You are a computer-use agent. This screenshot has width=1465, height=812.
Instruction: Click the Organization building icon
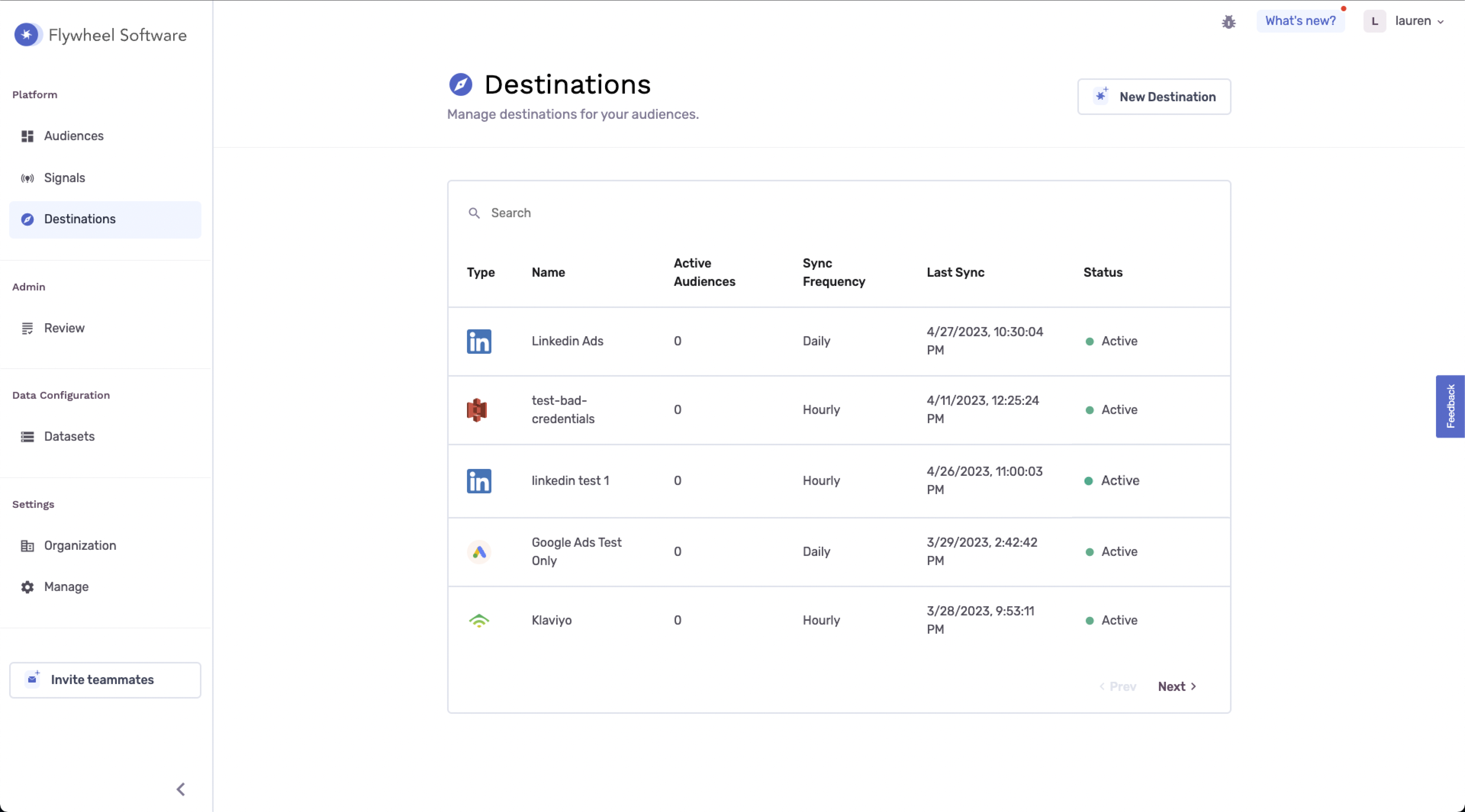pos(27,546)
